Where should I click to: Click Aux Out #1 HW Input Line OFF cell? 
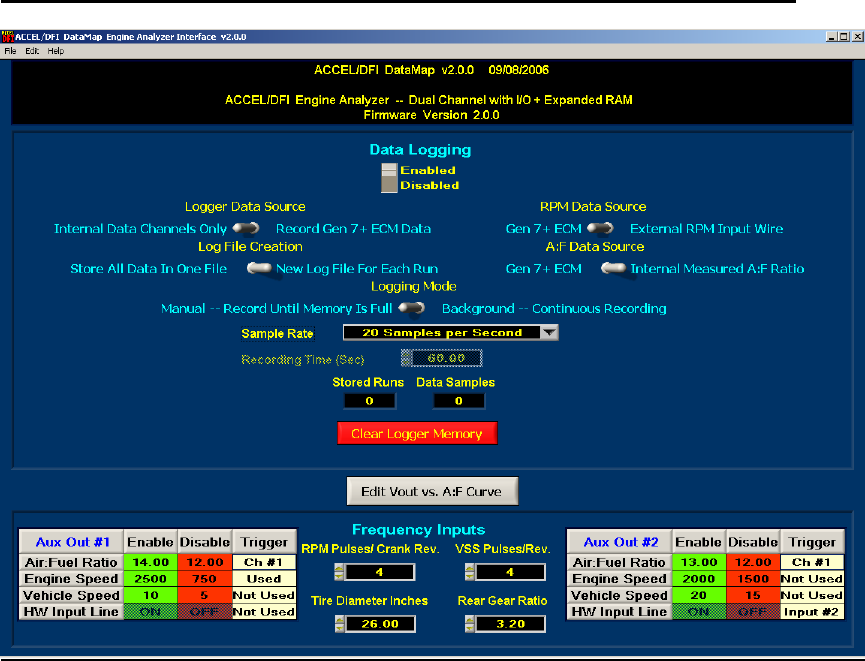pos(205,612)
